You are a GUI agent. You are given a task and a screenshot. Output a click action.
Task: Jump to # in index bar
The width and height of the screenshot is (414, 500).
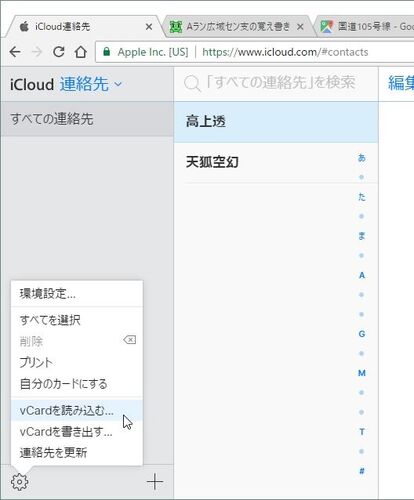coord(362,471)
